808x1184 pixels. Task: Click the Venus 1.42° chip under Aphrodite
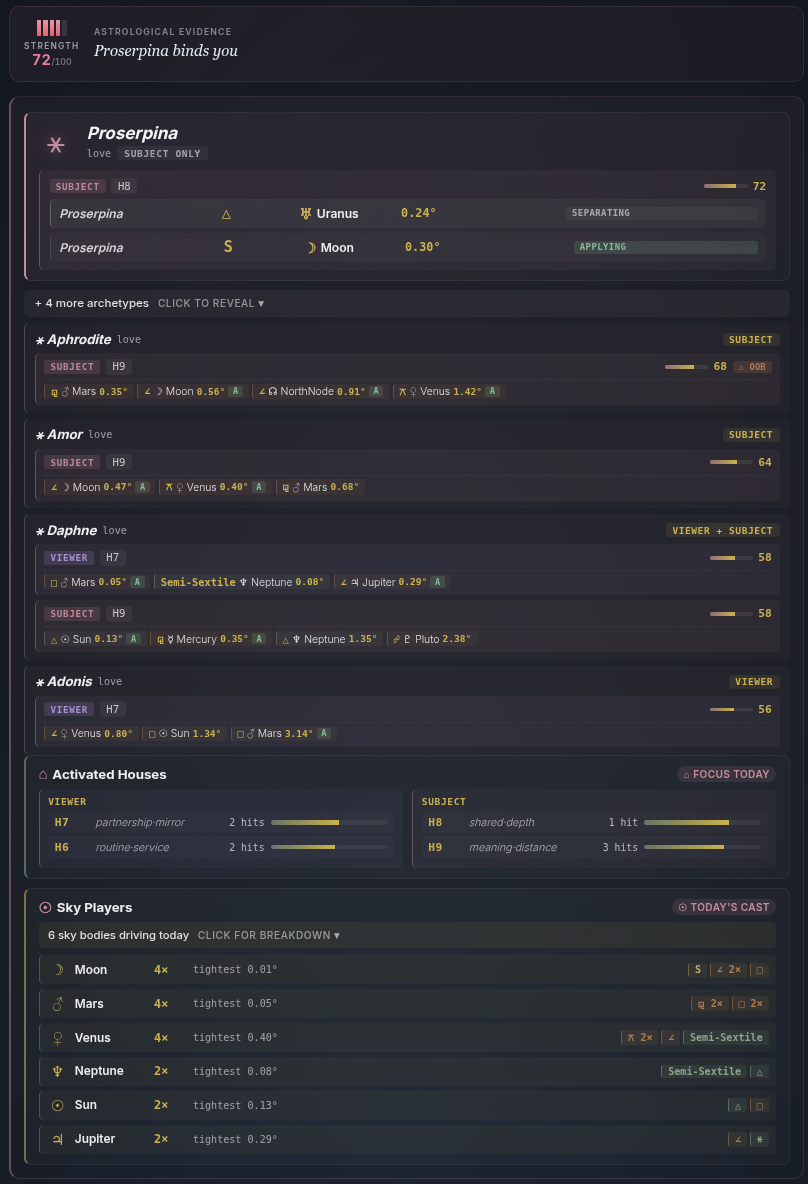(x=449, y=391)
